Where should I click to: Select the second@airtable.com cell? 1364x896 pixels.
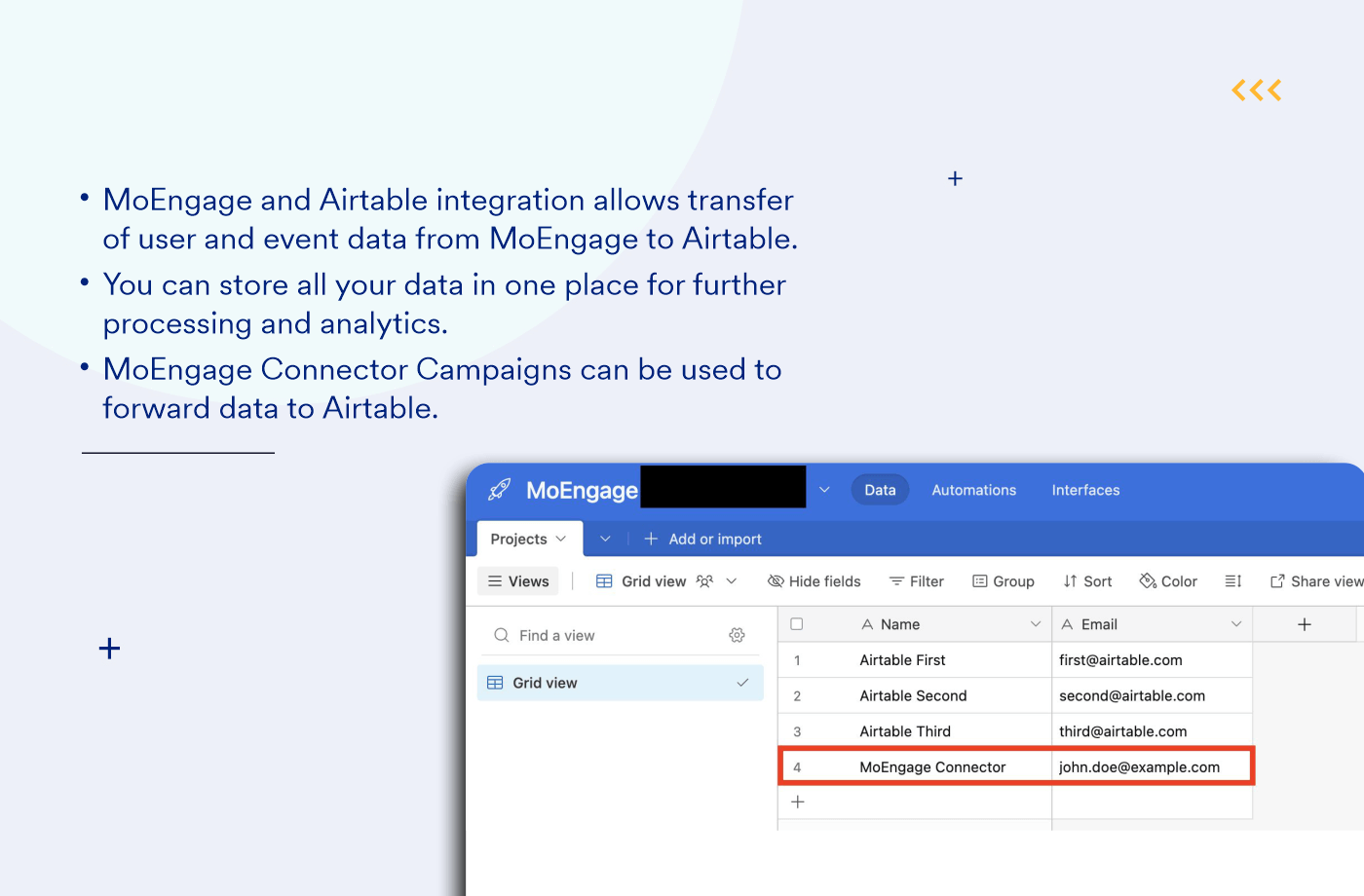point(1152,695)
